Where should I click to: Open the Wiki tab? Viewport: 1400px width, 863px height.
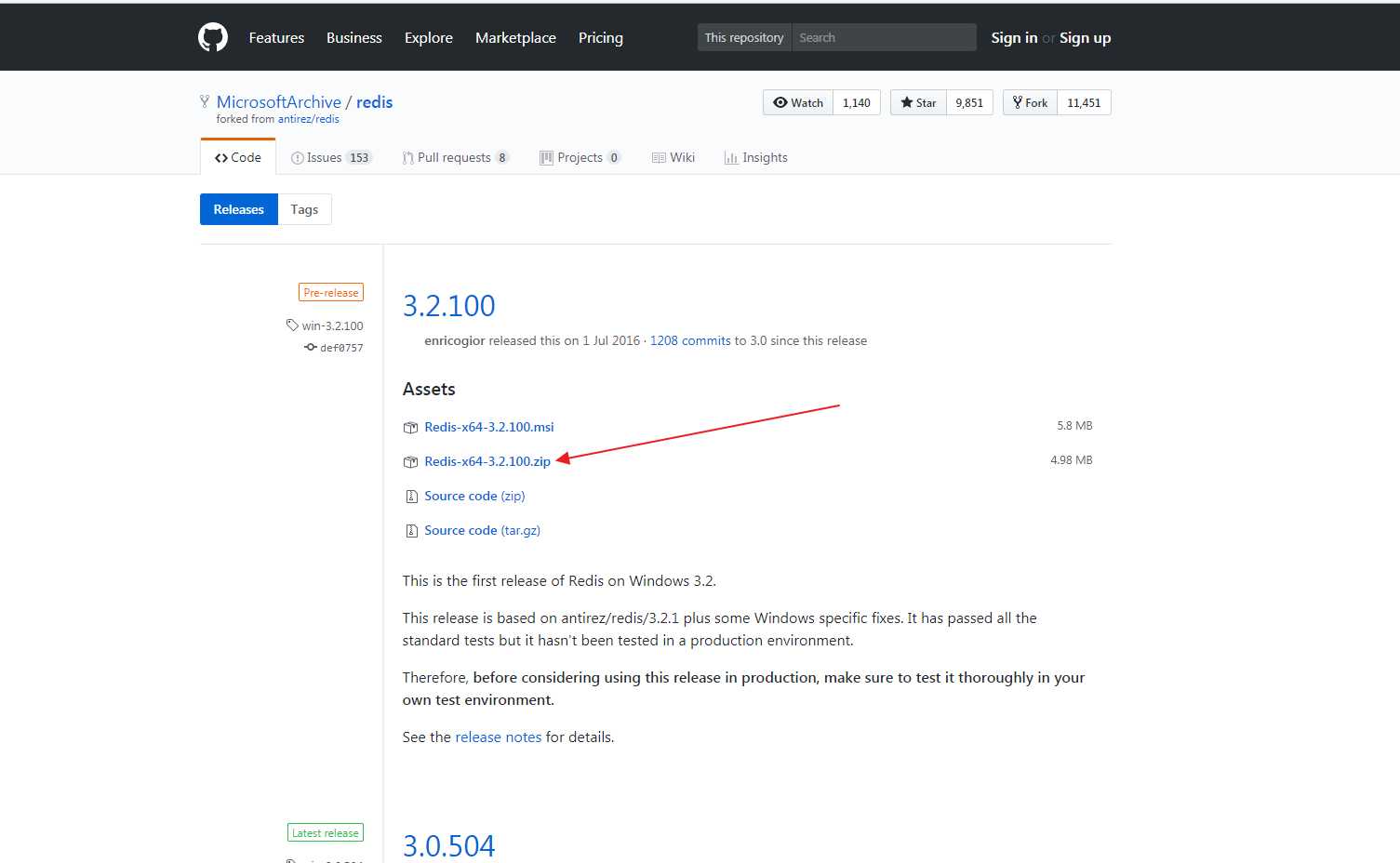pyautogui.click(x=673, y=157)
